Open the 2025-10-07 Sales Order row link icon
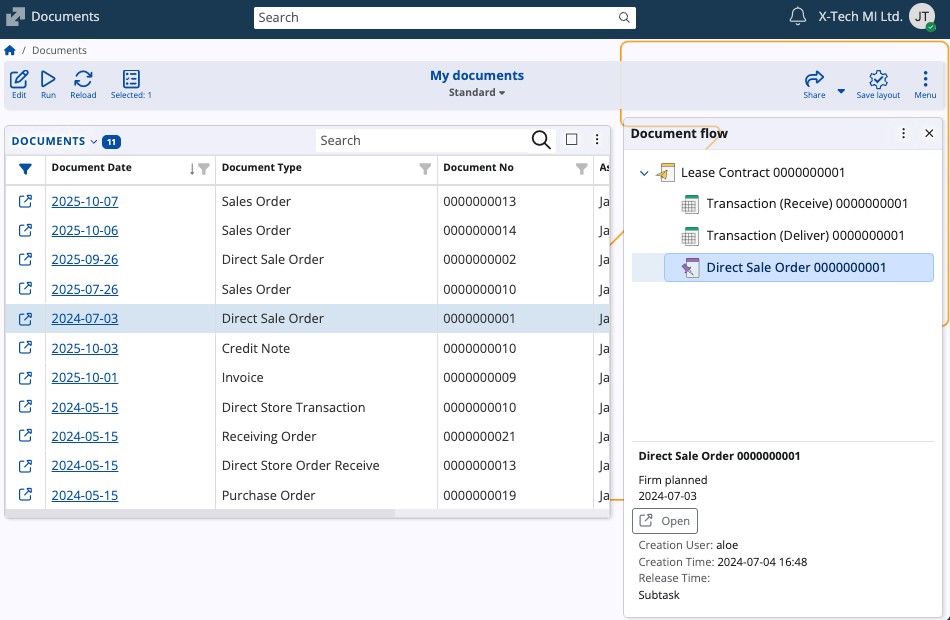This screenshot has height=620, width=950. coord(26,201)
